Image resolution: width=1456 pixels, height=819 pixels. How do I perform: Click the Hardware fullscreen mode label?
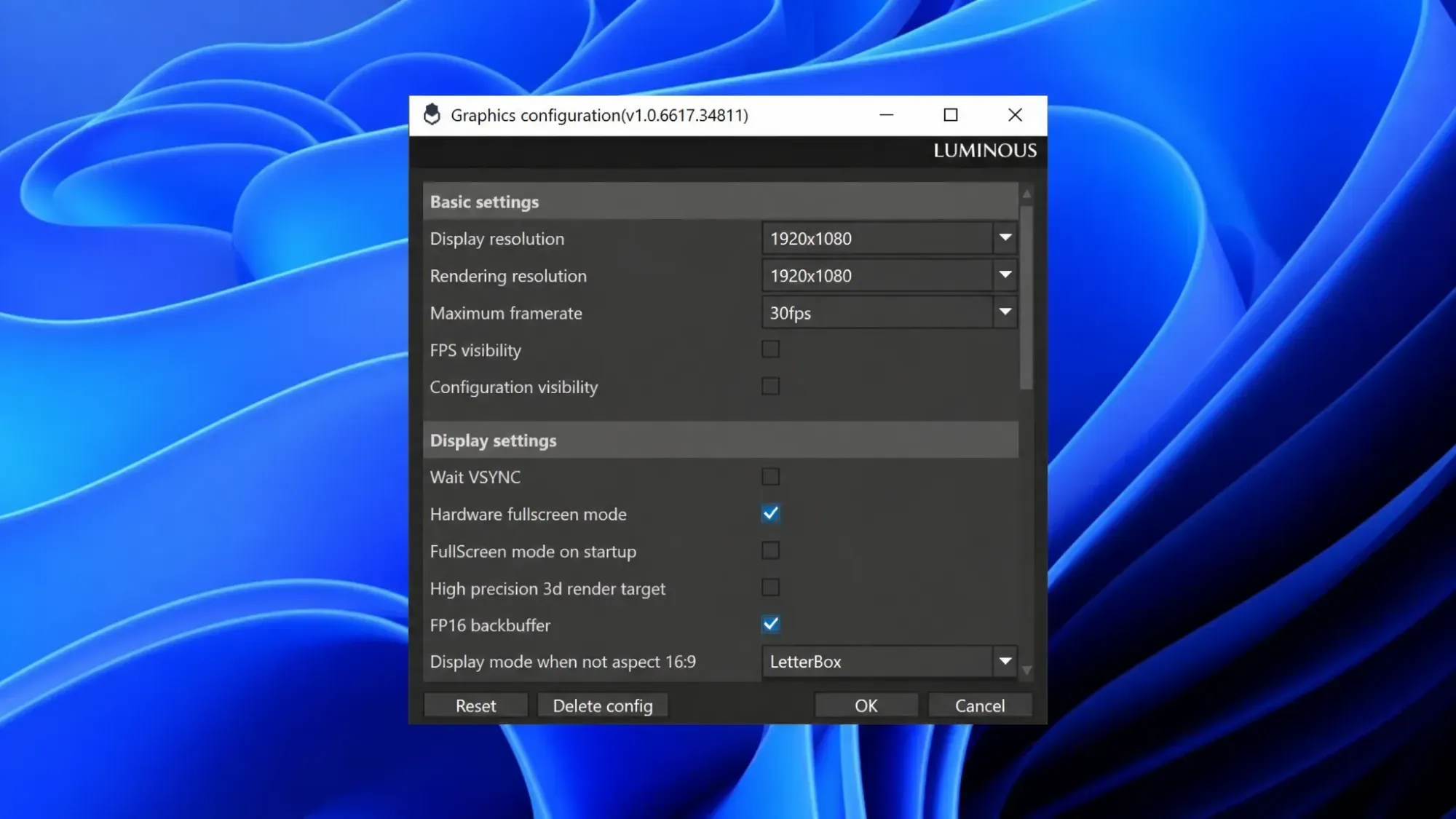(x=529, y=514)
